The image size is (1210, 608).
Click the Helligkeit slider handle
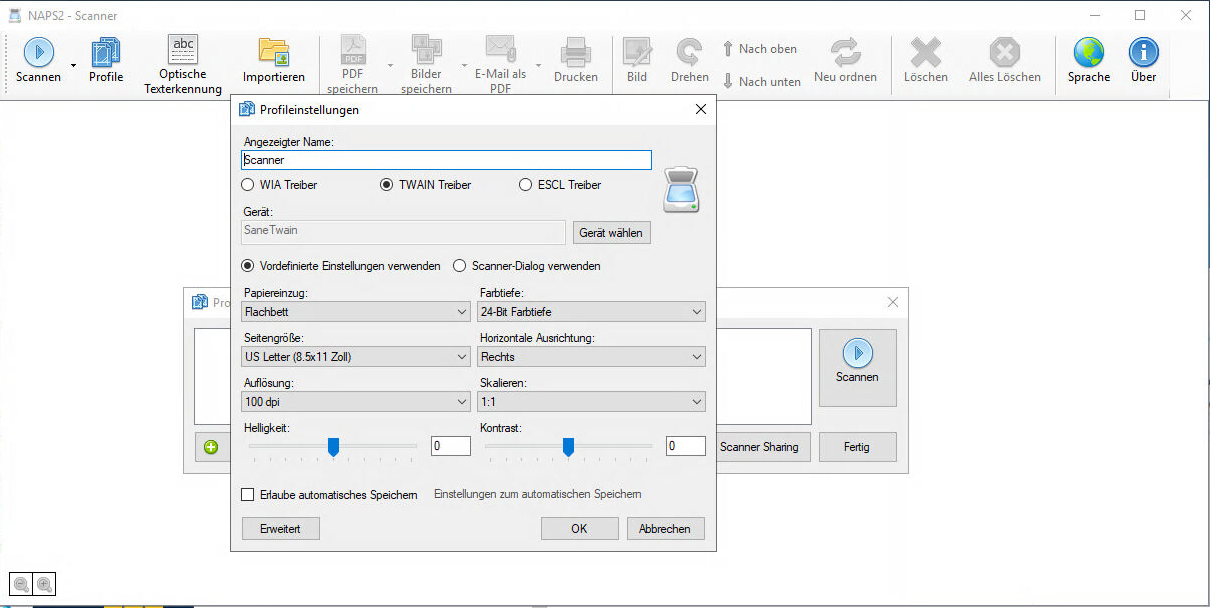(334, 446)
